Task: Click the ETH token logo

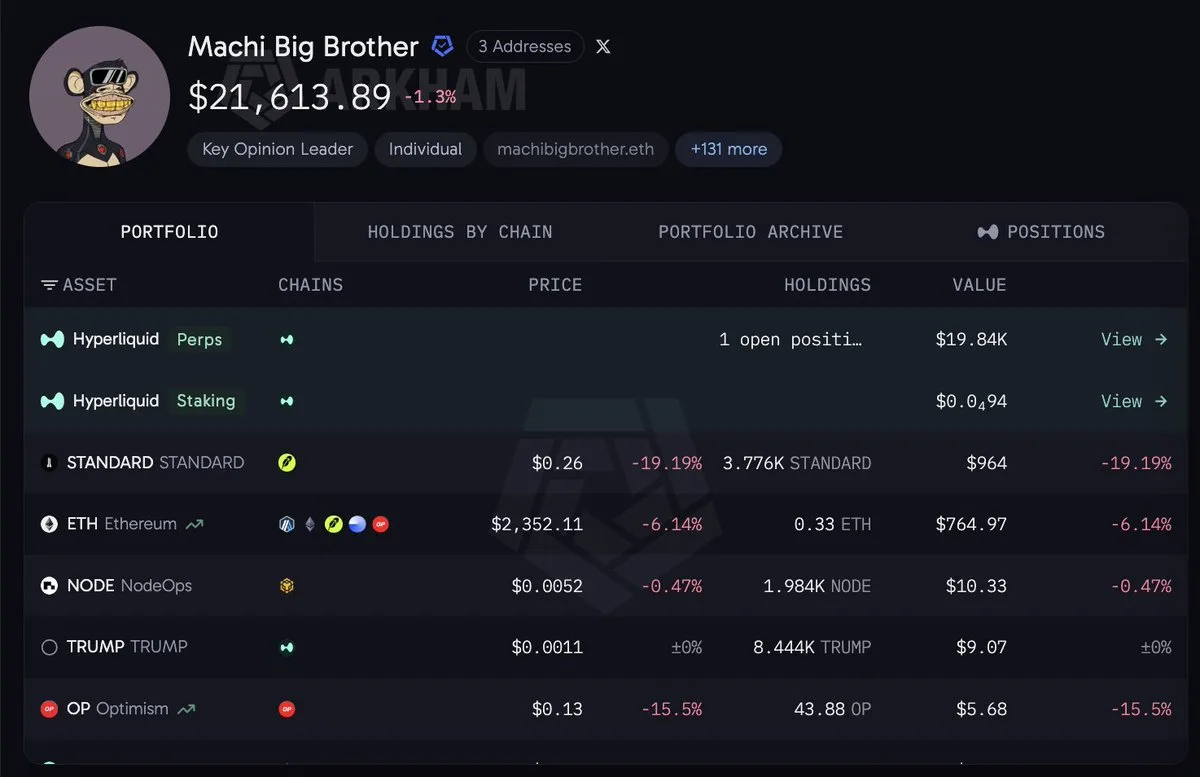Action: (49, 524)
